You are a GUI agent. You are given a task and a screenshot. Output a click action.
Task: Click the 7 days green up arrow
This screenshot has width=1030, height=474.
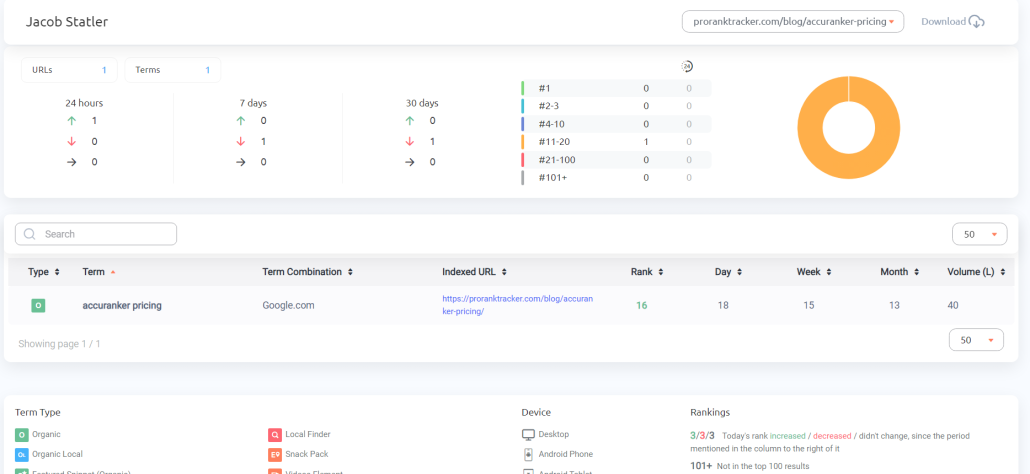(241, 121)
